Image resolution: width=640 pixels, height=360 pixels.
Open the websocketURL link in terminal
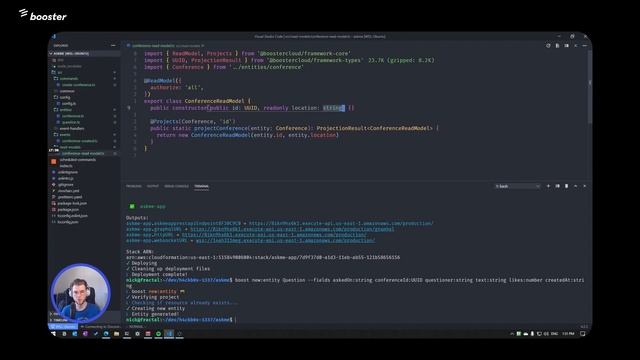click(285, 240)
